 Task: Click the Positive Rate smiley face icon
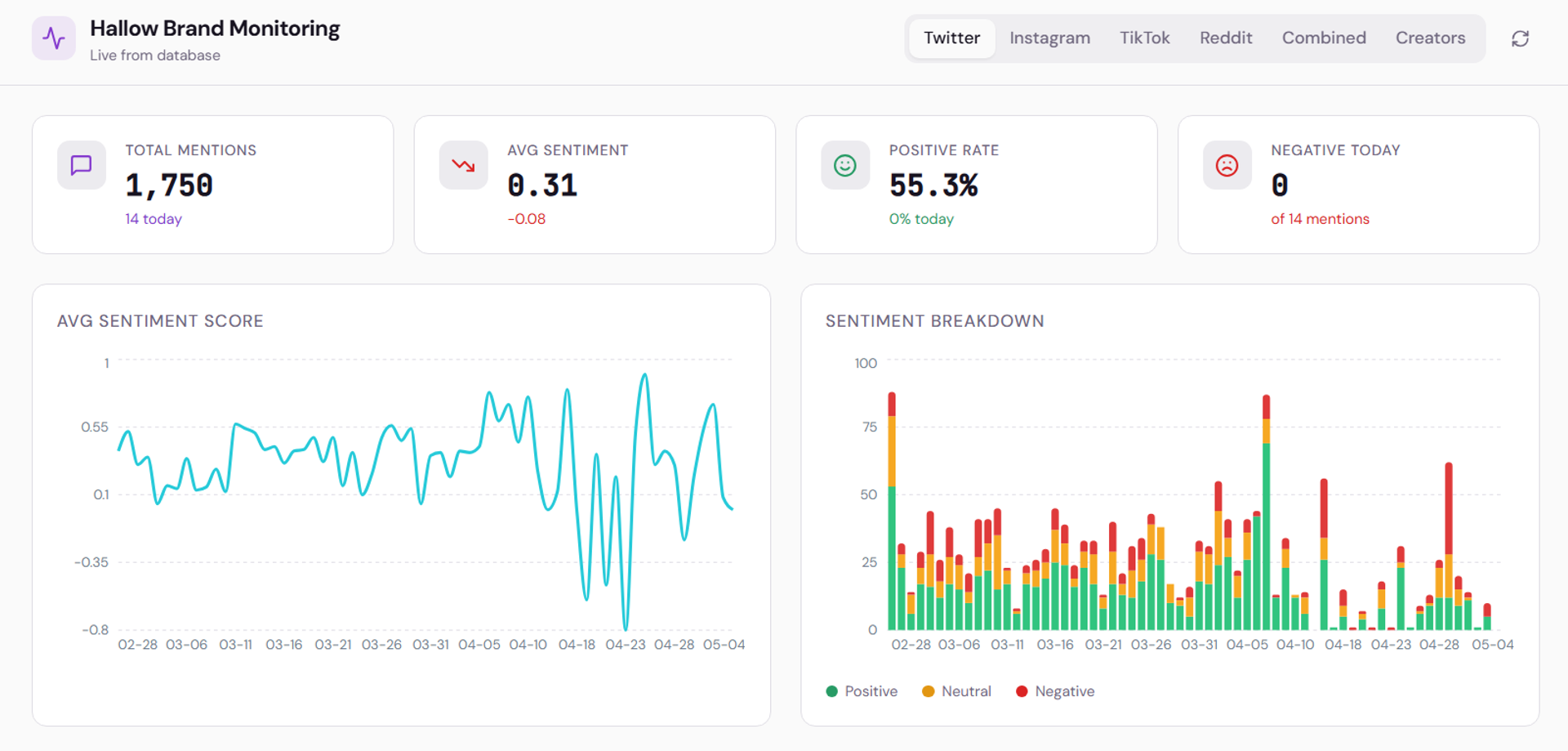pos(845,165)
